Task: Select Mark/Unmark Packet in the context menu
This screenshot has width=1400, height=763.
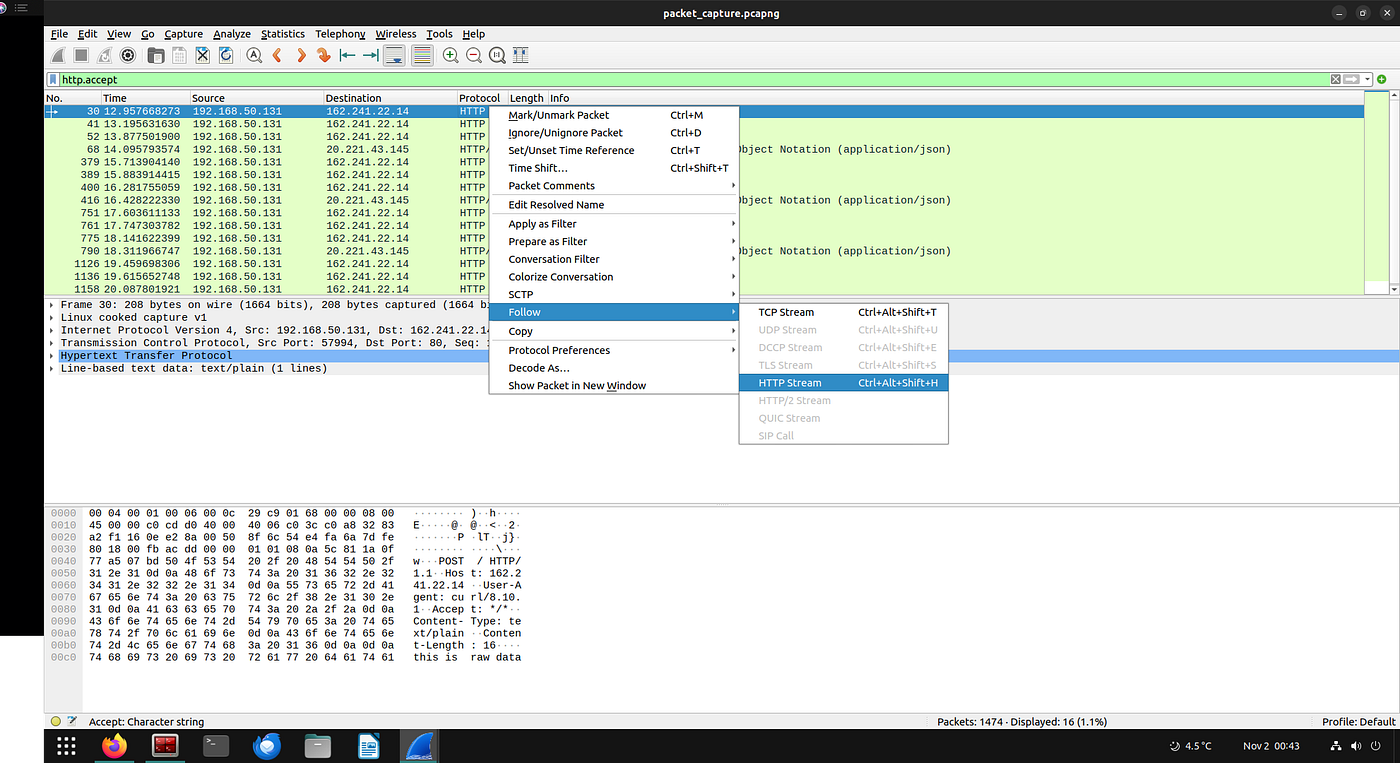Action: pos(613,115)
